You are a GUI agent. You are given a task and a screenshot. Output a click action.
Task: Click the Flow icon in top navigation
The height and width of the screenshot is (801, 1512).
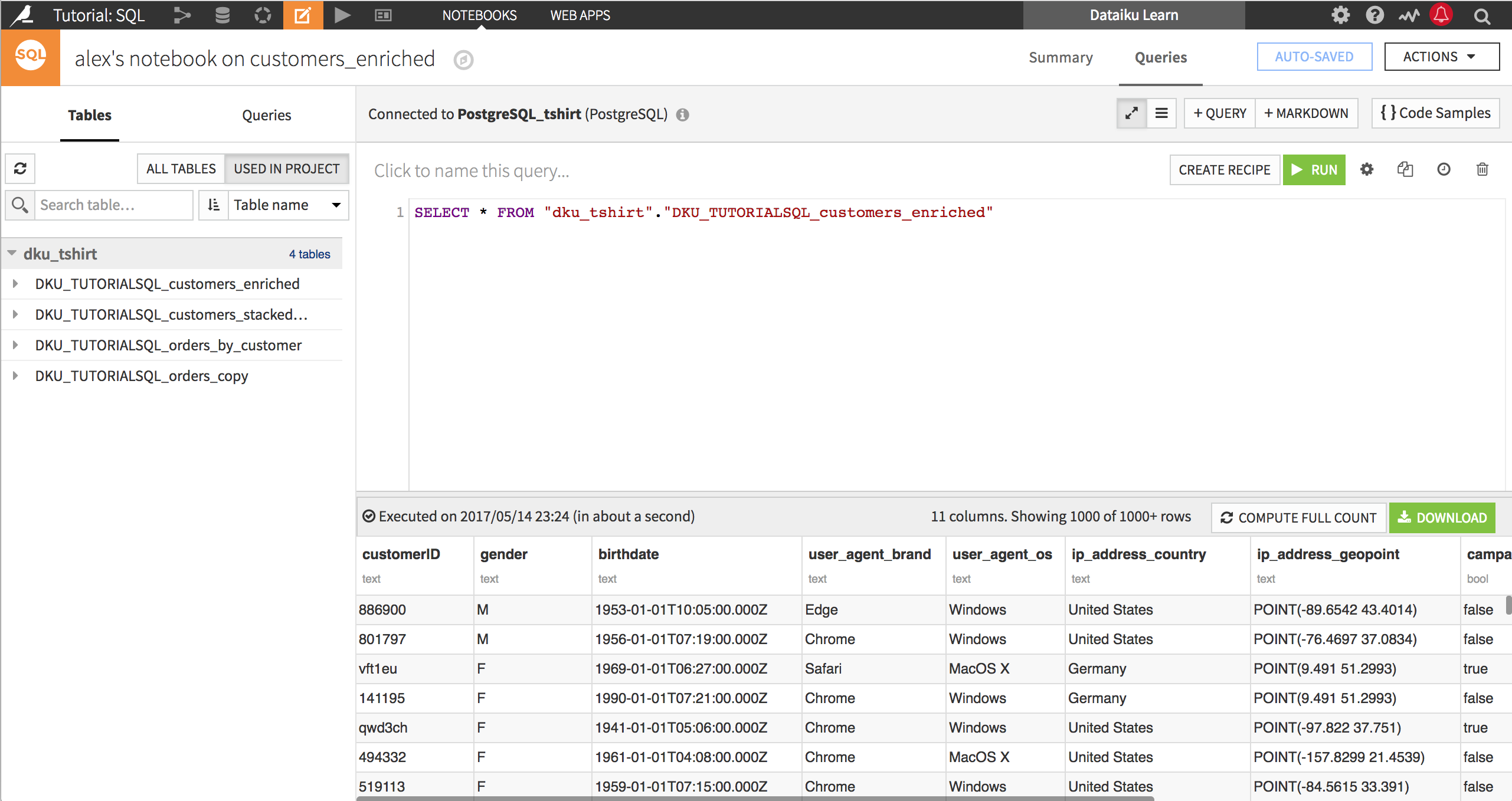(182, 15)
